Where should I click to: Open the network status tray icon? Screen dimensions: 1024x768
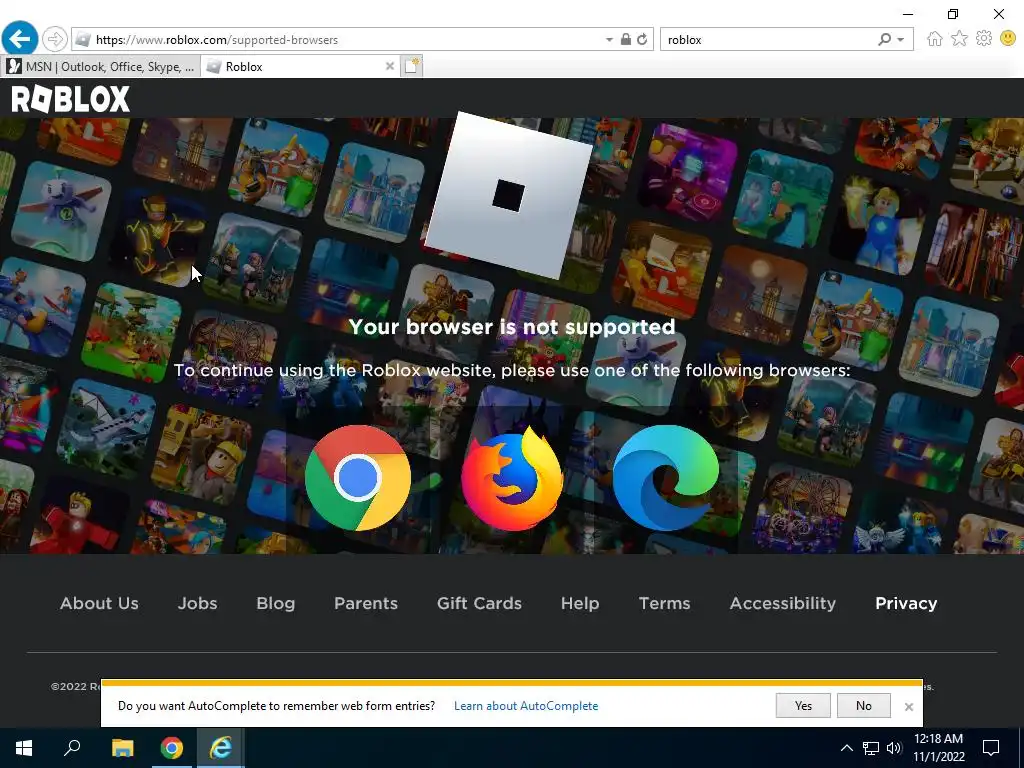coord(871,748)
